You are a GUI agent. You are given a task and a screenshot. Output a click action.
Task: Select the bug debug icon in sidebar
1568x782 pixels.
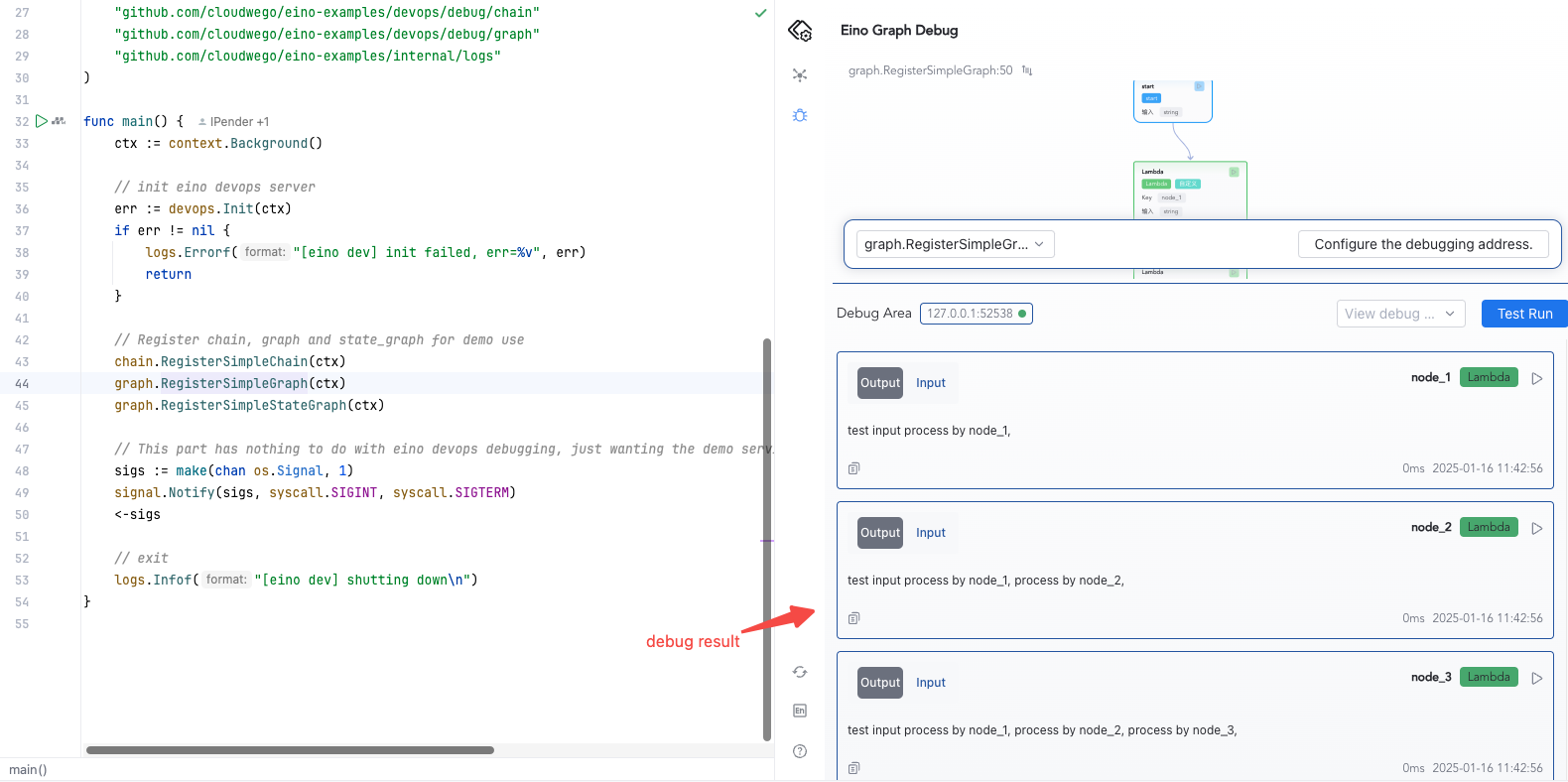click(x=800, y=116)
